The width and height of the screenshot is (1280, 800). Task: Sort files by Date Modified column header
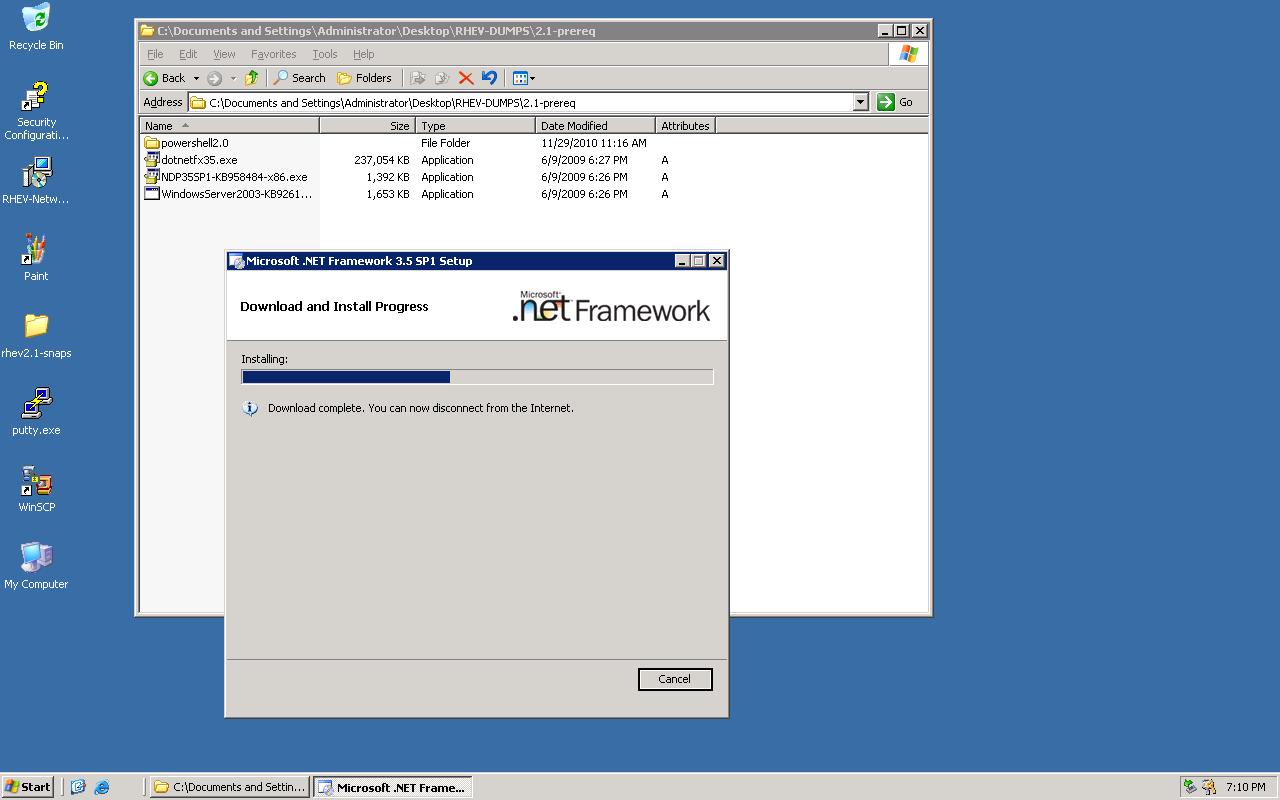coord(595,126)
